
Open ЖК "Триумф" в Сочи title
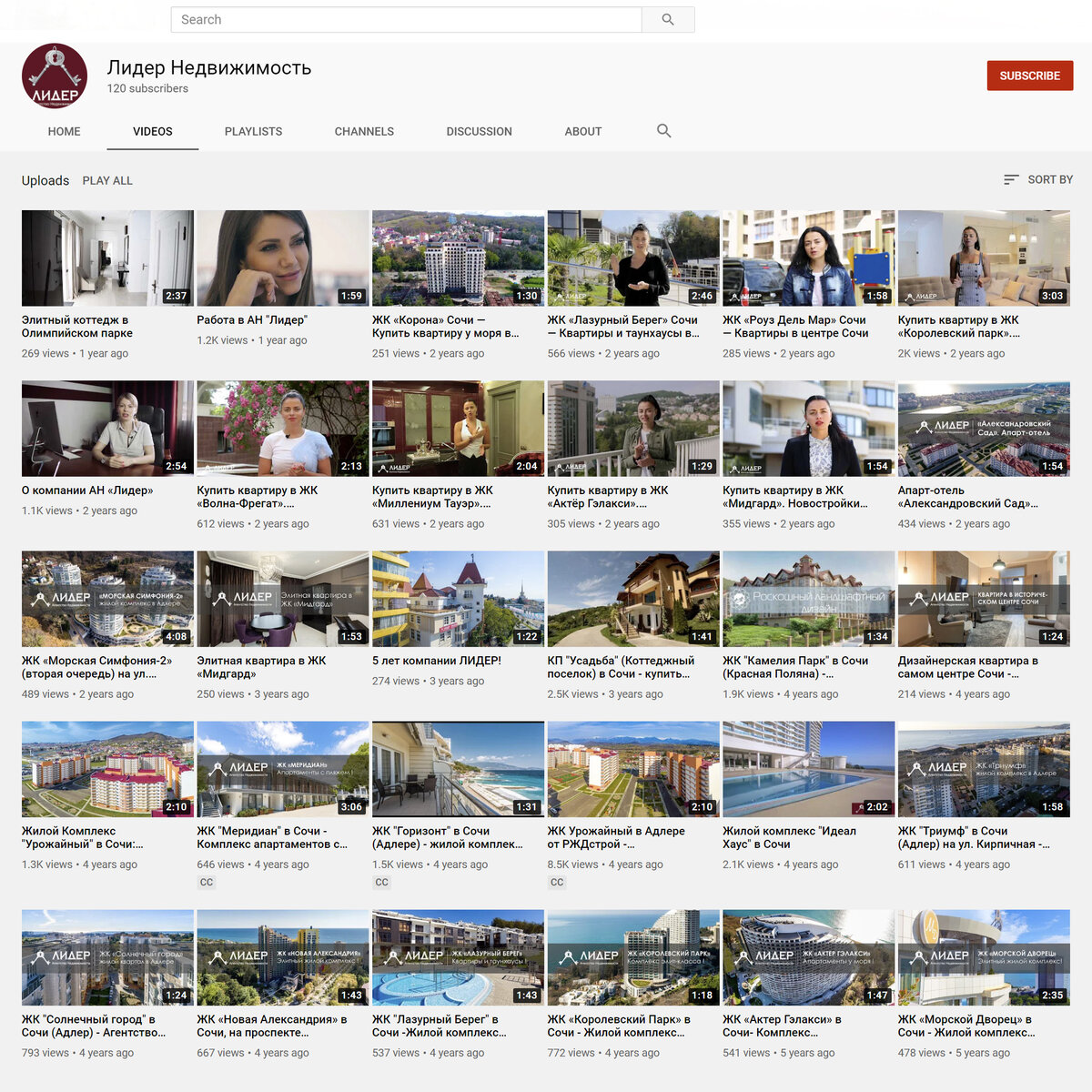(x=974, y=837)
